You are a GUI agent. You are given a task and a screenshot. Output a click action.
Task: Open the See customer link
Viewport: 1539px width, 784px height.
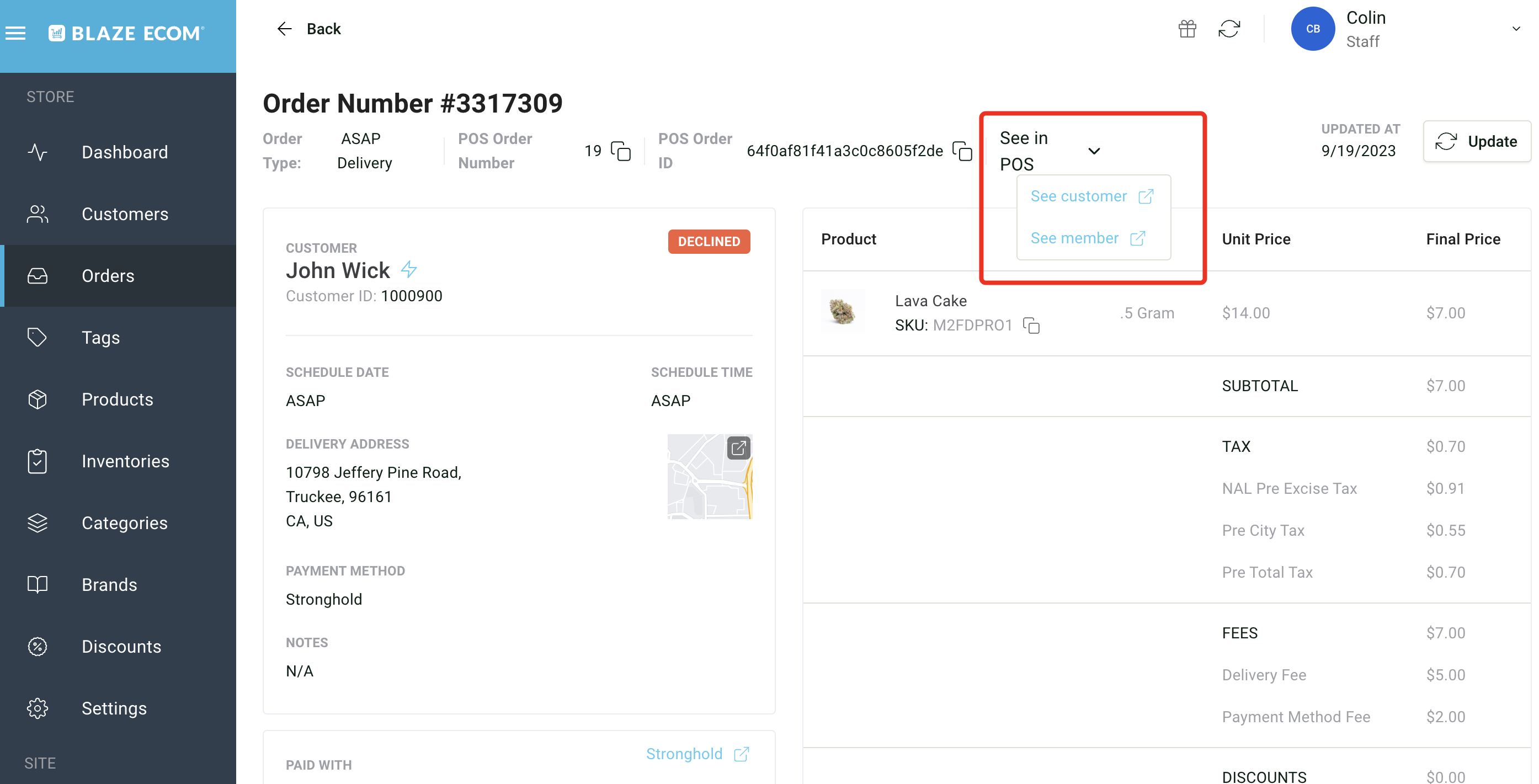coord(1078,196)
